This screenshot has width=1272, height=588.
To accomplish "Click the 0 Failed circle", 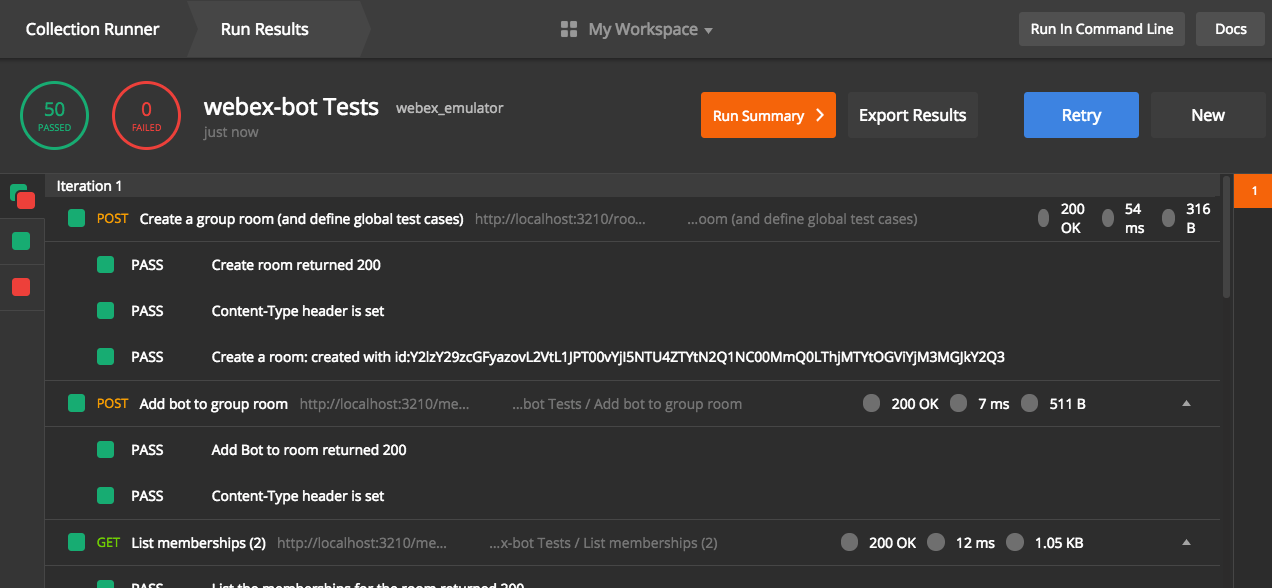I will 146,116.
